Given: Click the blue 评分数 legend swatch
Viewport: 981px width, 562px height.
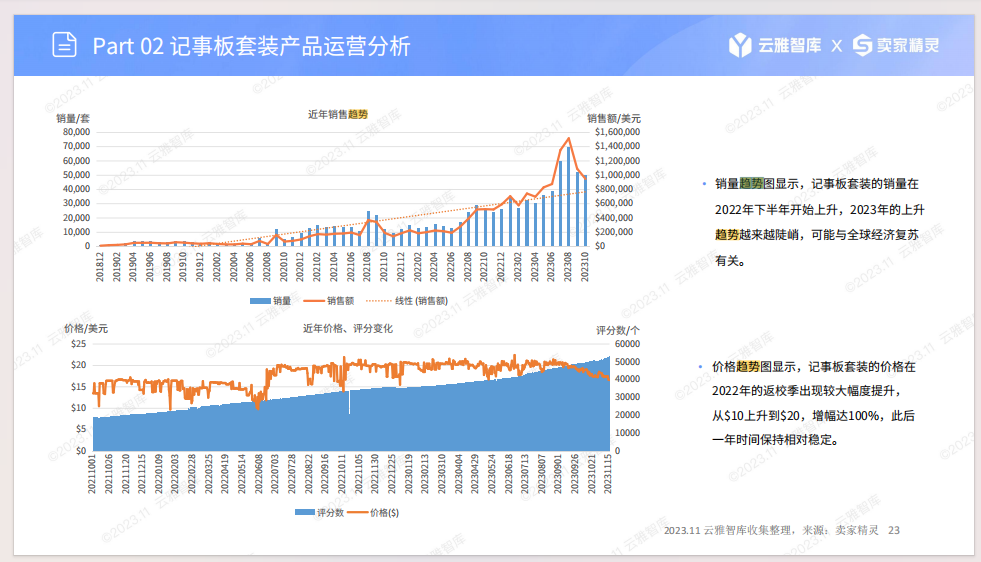Looking at the screenshot, I should pyautogui.click(x=305, y=513).
